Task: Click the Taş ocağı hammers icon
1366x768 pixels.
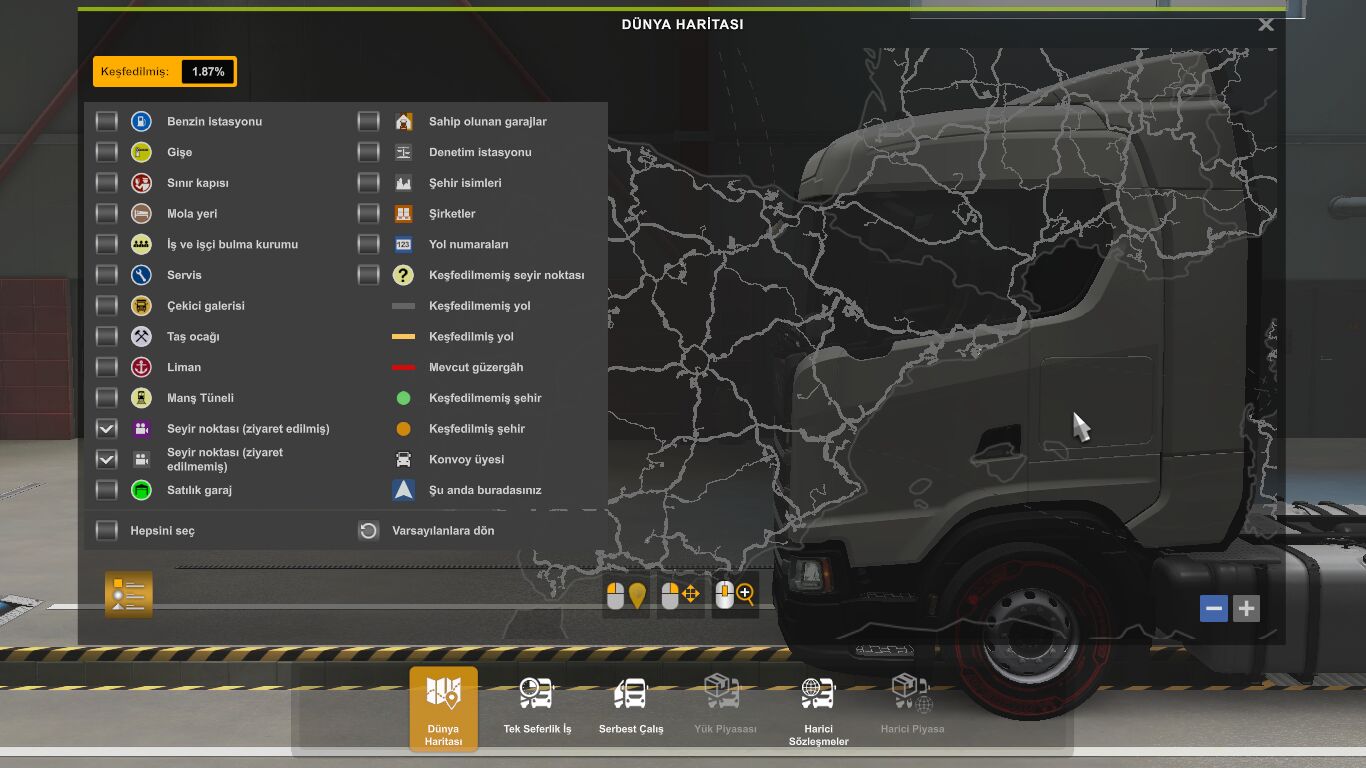Action: (x=141, y=336)
